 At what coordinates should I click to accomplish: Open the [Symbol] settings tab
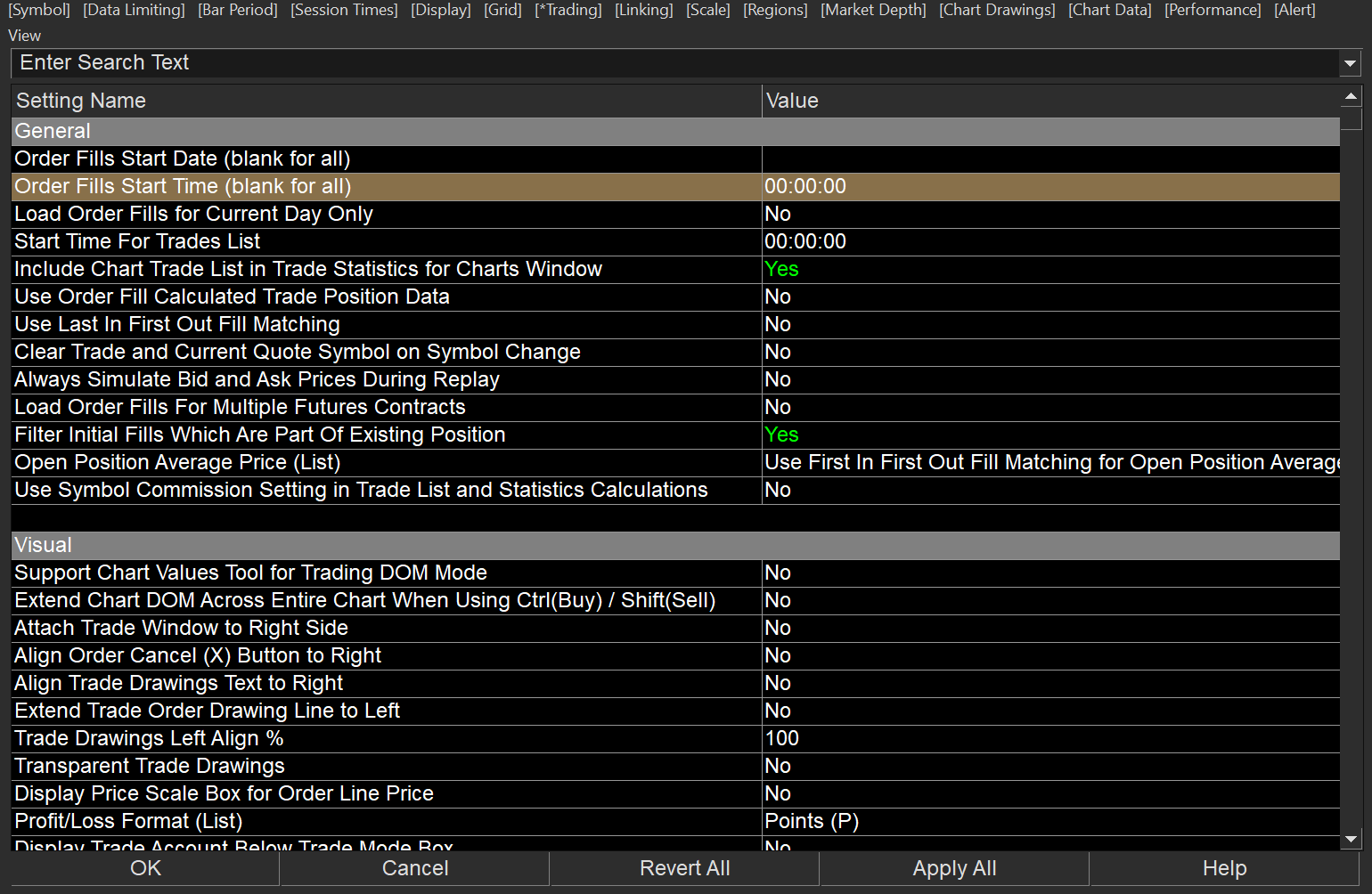point(39,10)
